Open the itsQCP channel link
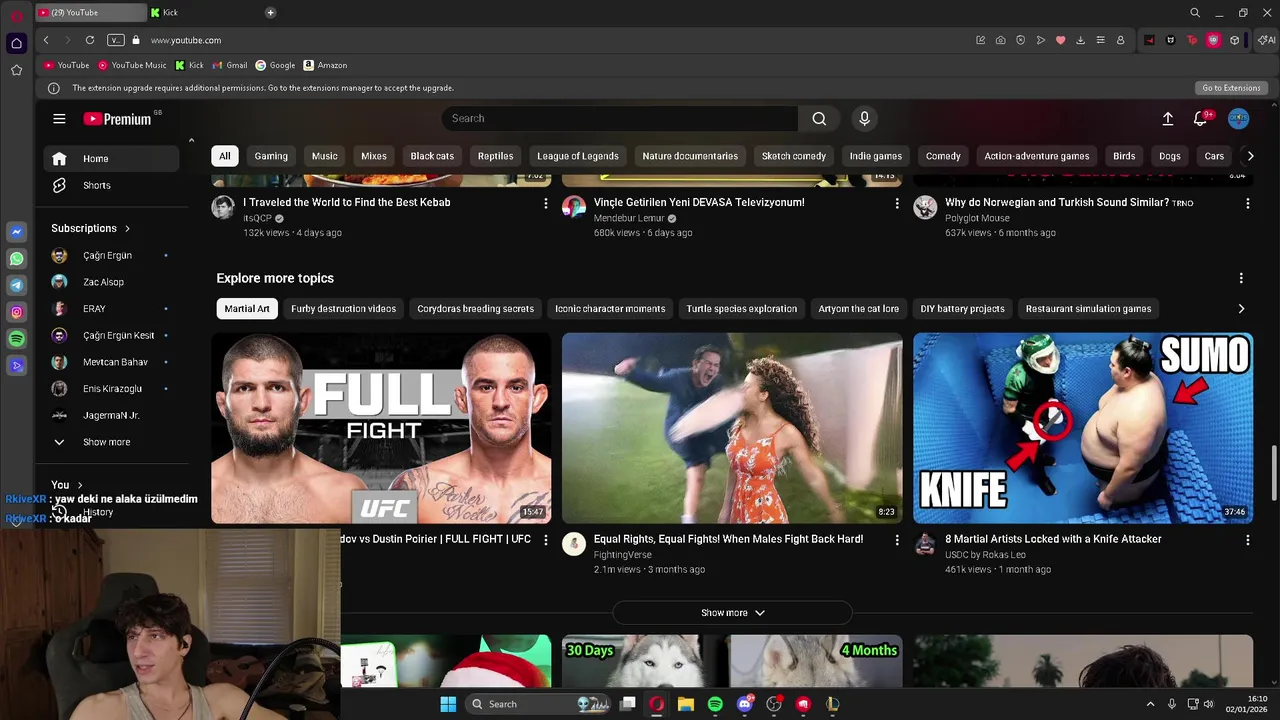Viewport: 1280px width, 720px height. (257, 218)
